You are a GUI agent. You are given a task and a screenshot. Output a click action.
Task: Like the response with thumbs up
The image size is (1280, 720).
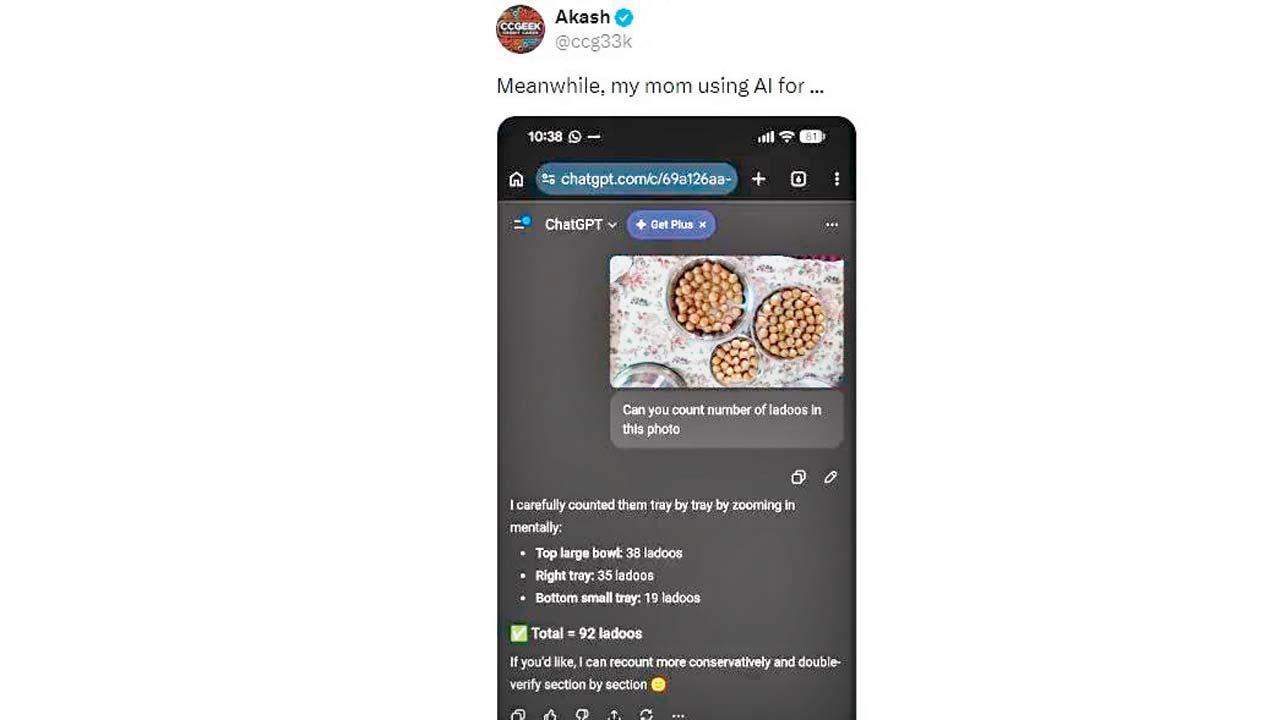click(x=550, y=714)
